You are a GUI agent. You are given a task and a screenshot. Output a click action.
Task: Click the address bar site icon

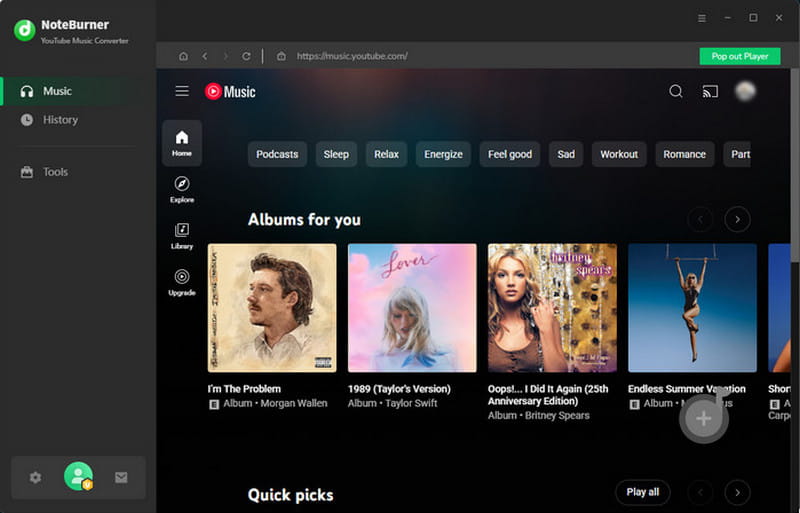281,56
